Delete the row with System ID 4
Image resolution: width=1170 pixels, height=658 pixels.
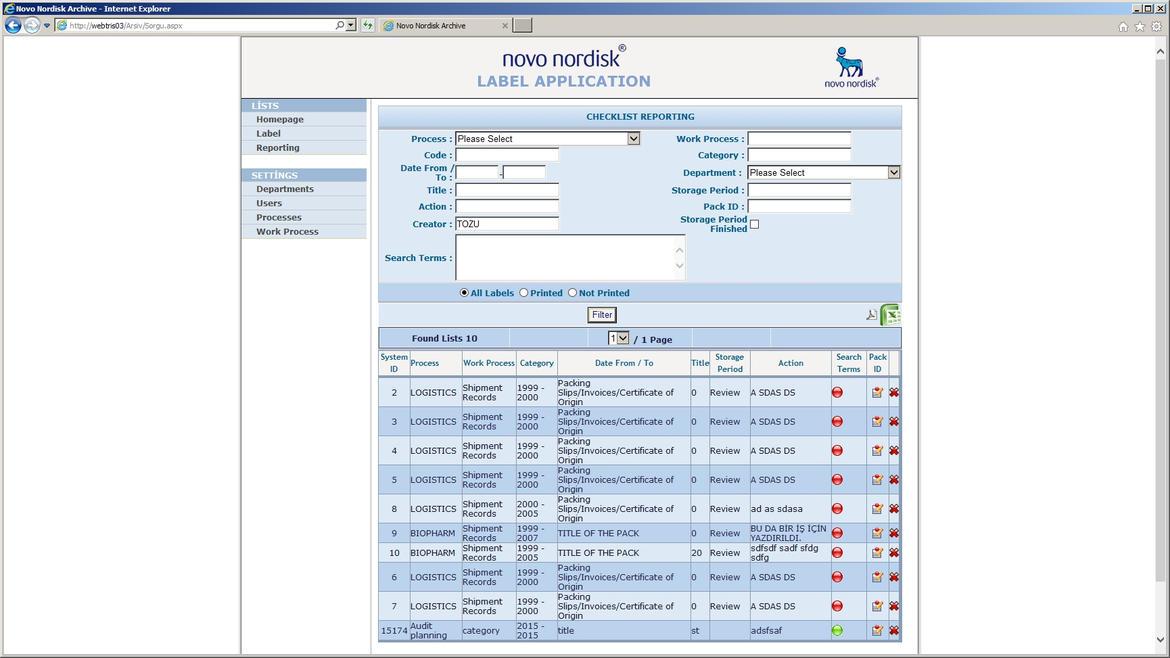[x=894, y=451]
